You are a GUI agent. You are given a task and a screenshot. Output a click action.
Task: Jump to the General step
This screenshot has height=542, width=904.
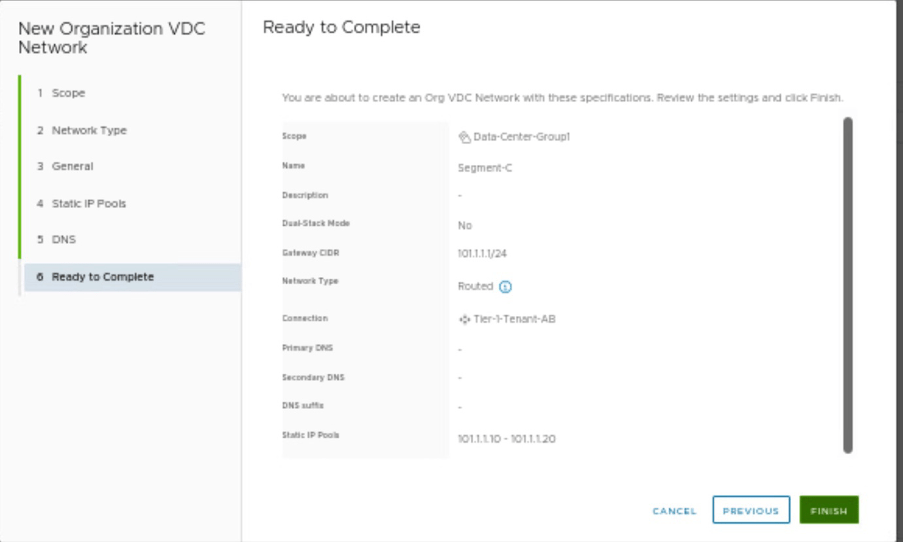72,166
